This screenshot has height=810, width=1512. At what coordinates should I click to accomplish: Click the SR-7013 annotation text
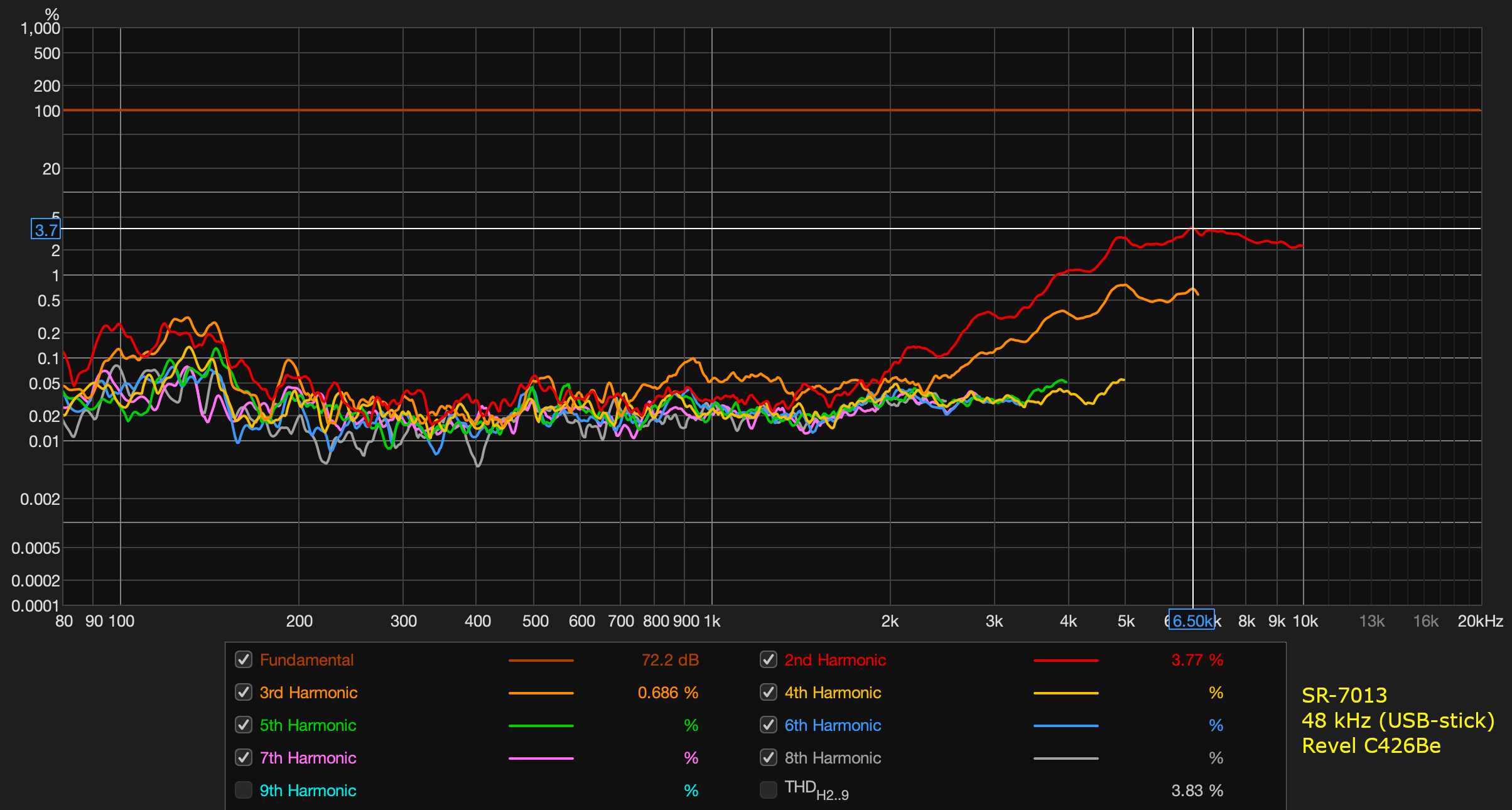[1344, 695]
